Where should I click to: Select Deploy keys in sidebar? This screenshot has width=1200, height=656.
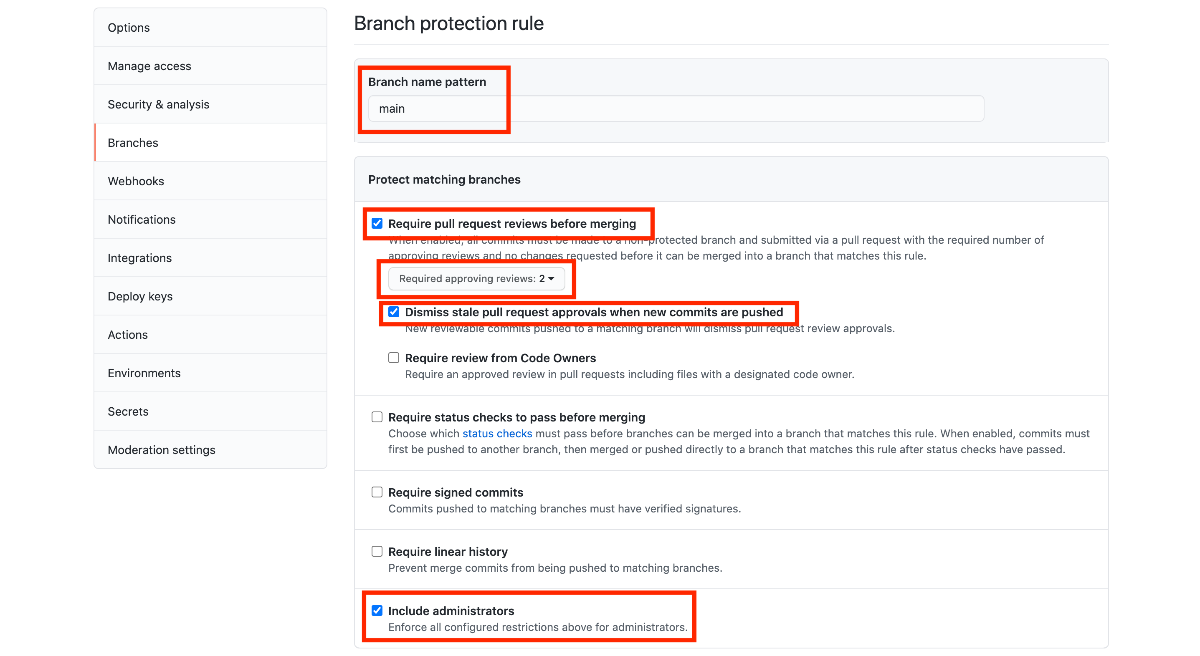click(210, 296)
